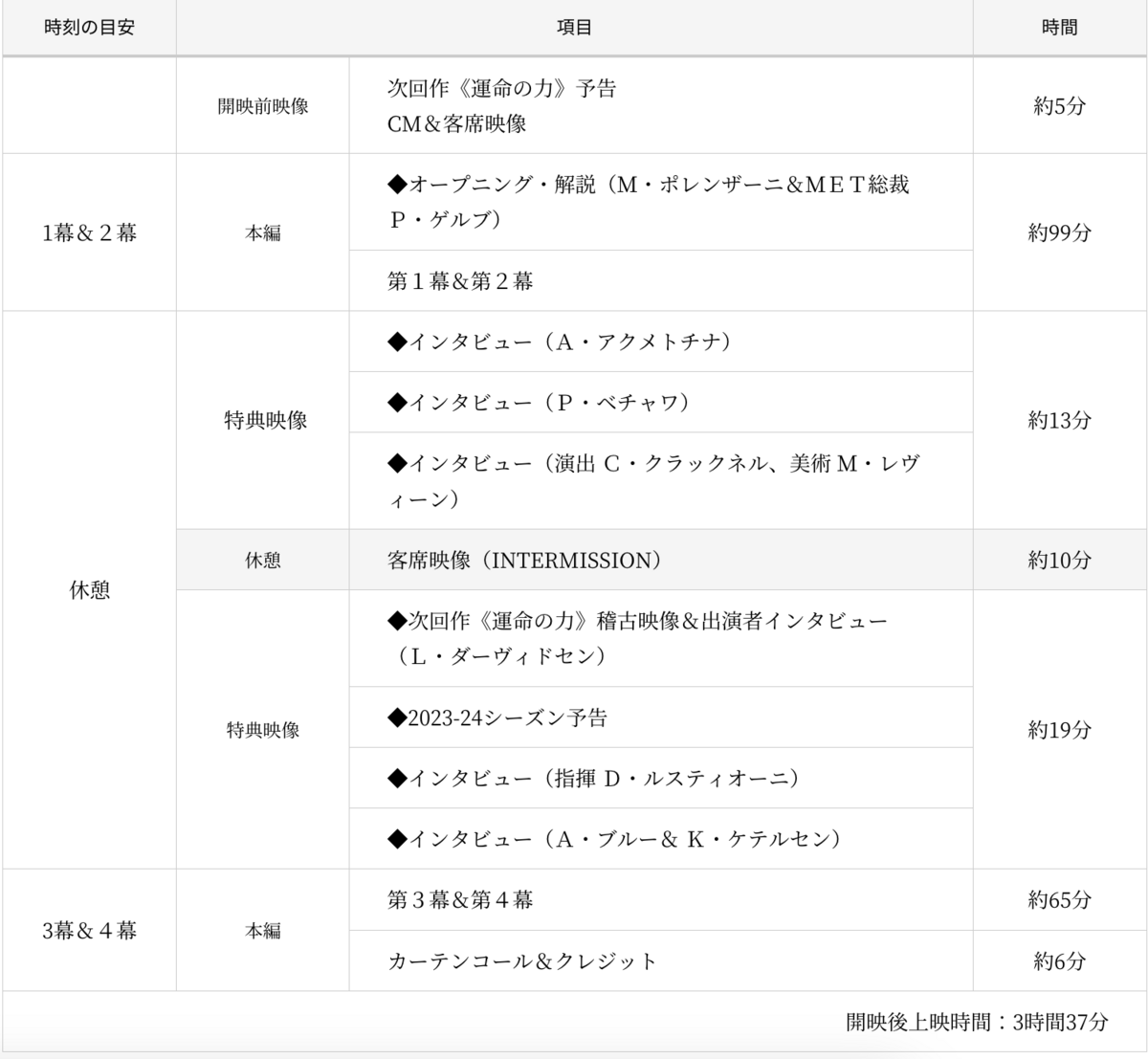This screenshot has width=1148, height=1059.
Task: Click the 開映前映像 cell
Action: [263, 106]
